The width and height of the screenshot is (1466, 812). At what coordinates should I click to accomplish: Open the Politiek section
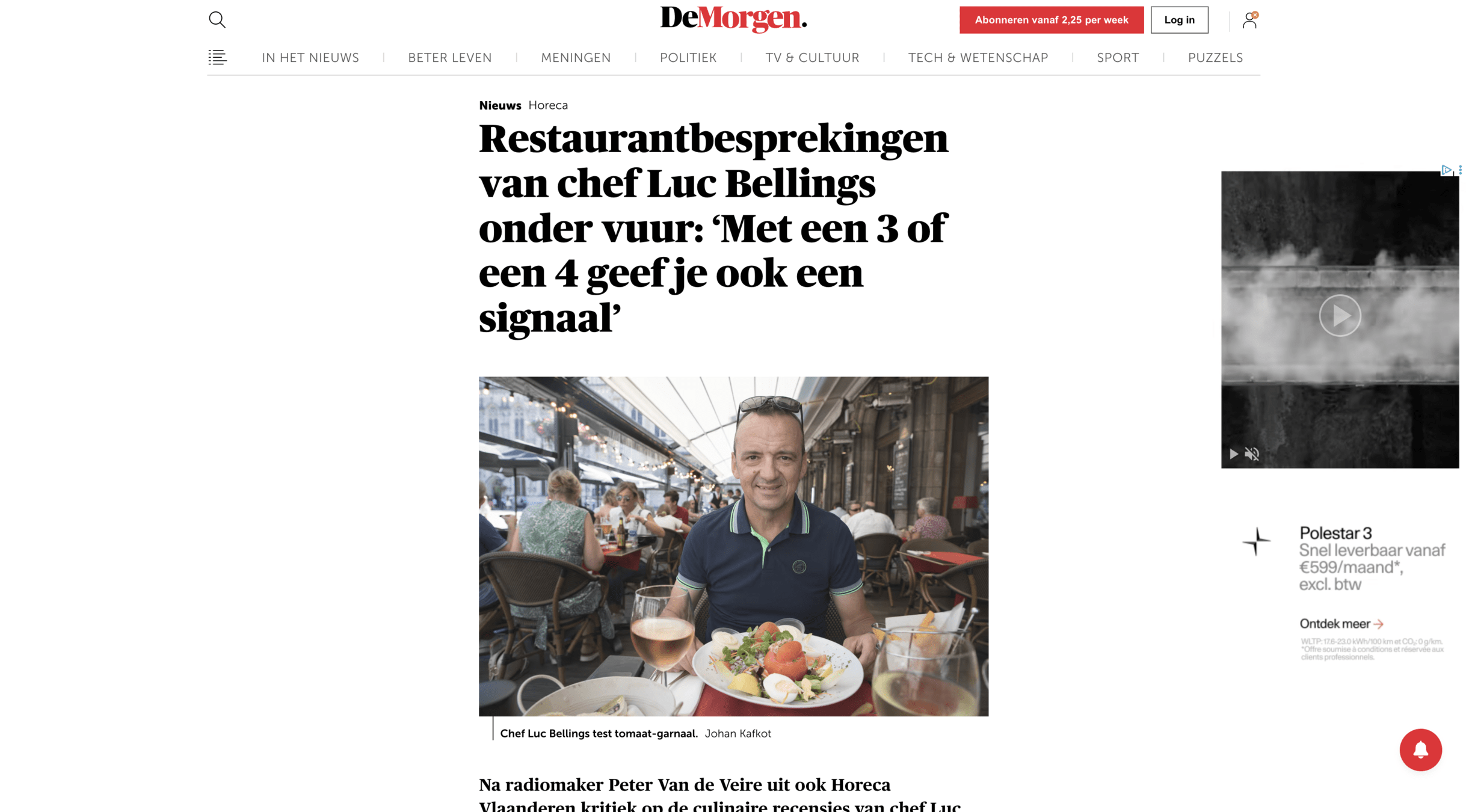click(688, 58)
